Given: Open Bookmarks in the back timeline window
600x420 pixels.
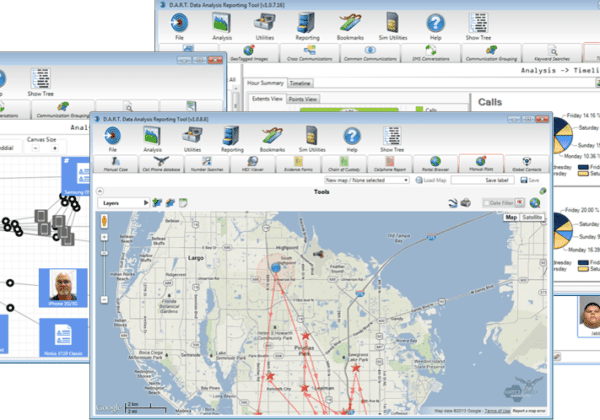Looking at the screenshot, I should pyautogui.click(x=350, y=26).
